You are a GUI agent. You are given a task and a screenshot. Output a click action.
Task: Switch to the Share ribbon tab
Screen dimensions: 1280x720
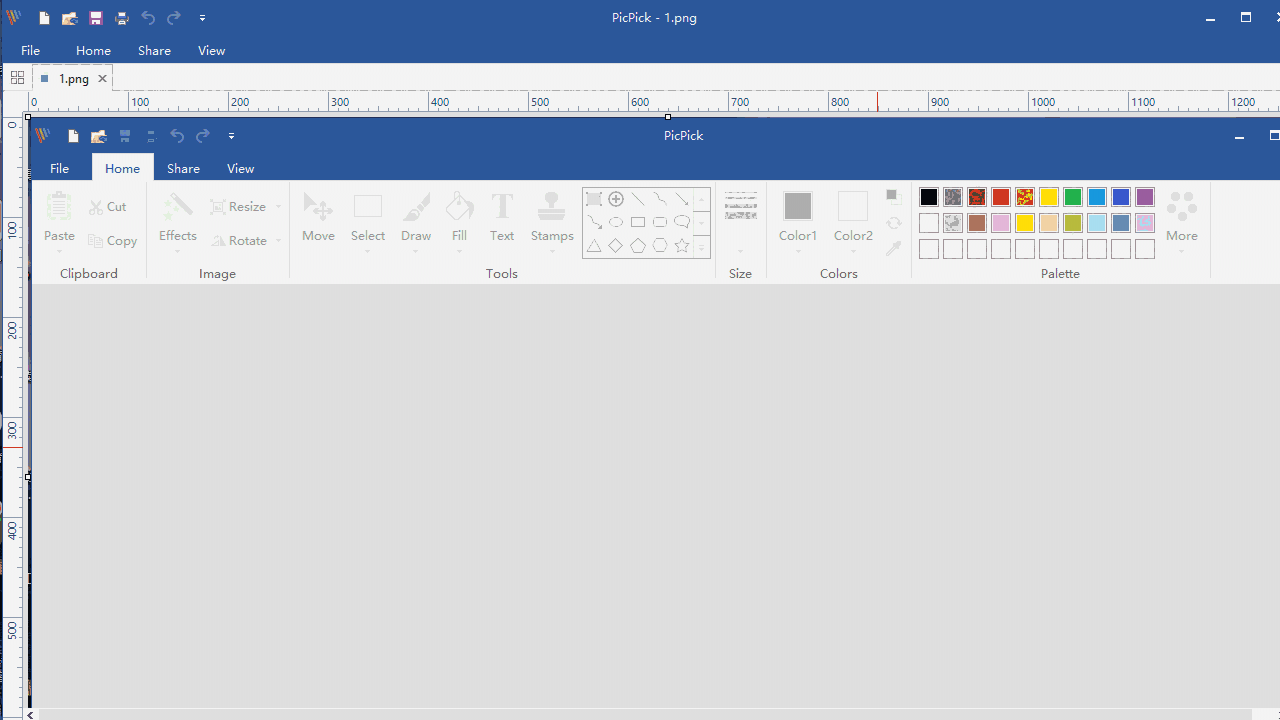183,167
